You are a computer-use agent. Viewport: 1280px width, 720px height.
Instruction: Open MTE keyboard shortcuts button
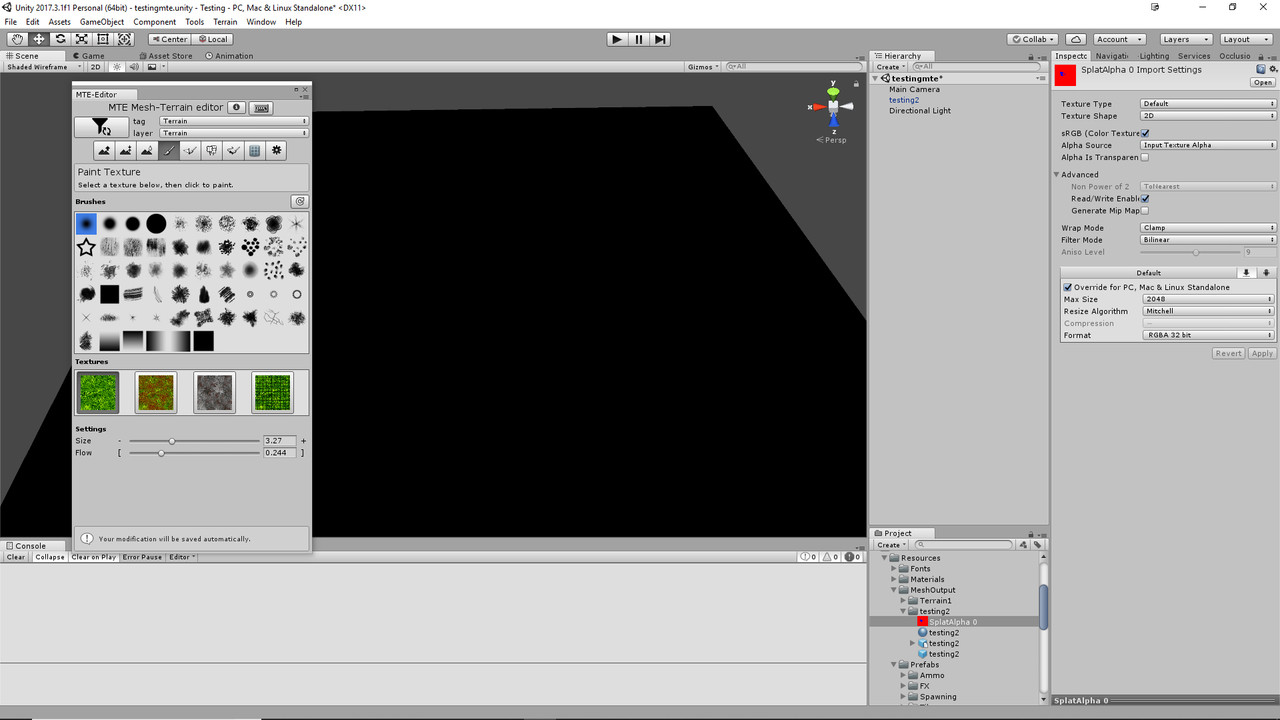[260, 107]
